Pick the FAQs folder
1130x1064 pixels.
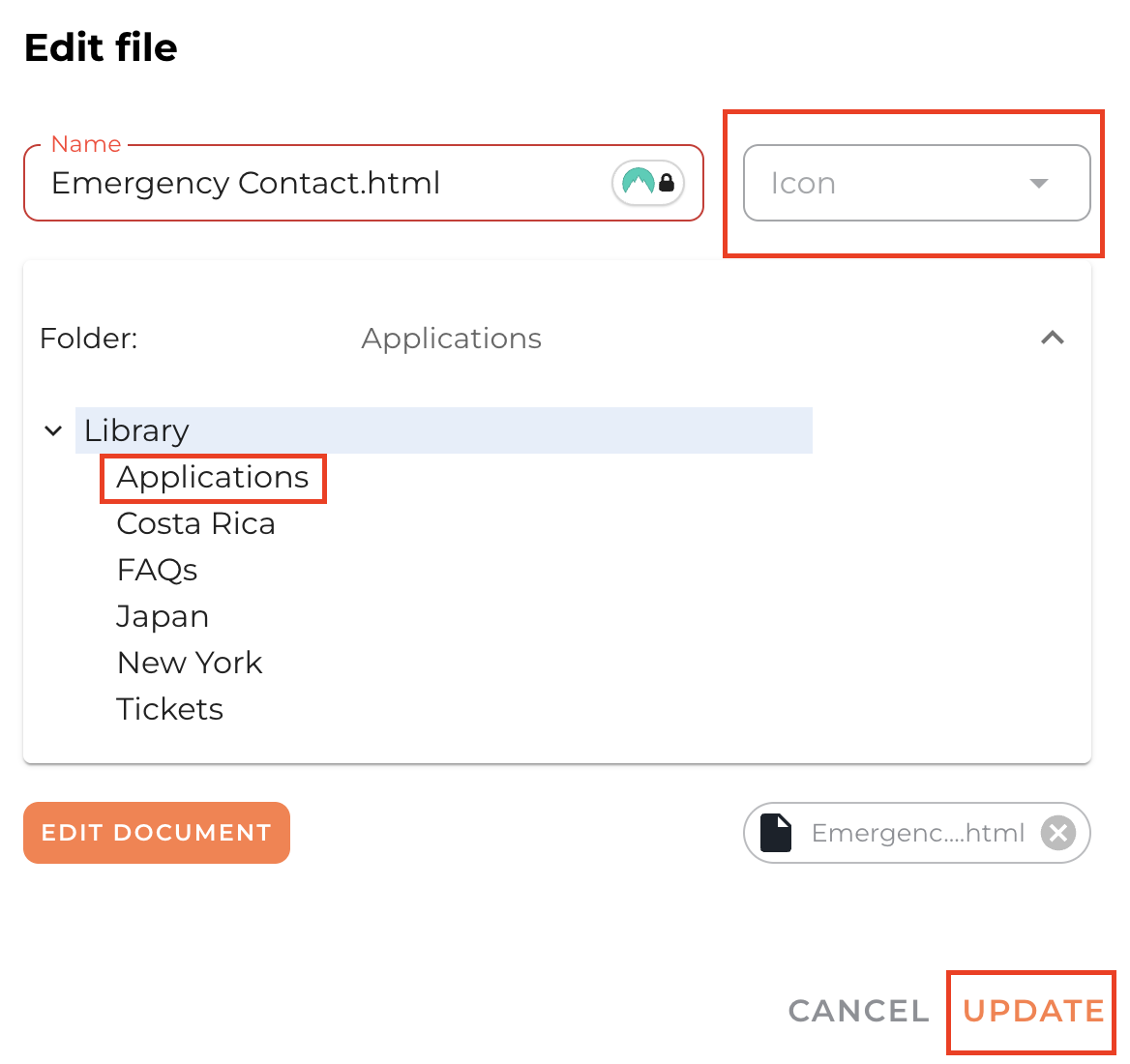click(x=157, y=570)
